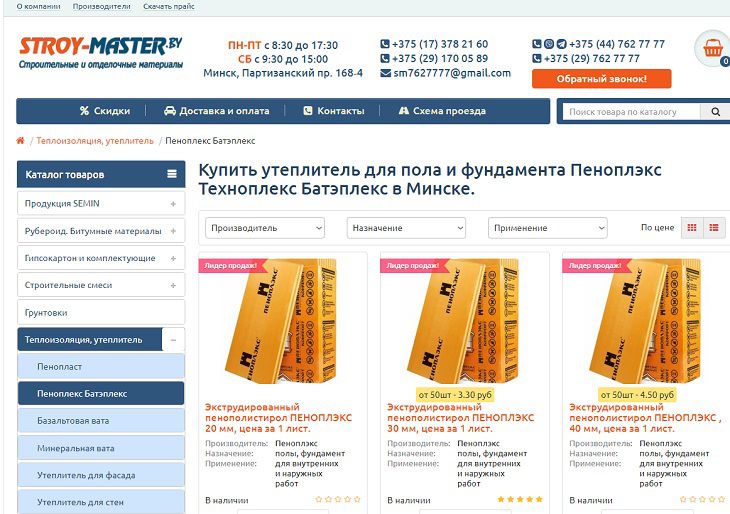This screenshot has height=514, width=730.
Task: Rate the 30 mm Penoplex product stars
Action: [520, 499]
